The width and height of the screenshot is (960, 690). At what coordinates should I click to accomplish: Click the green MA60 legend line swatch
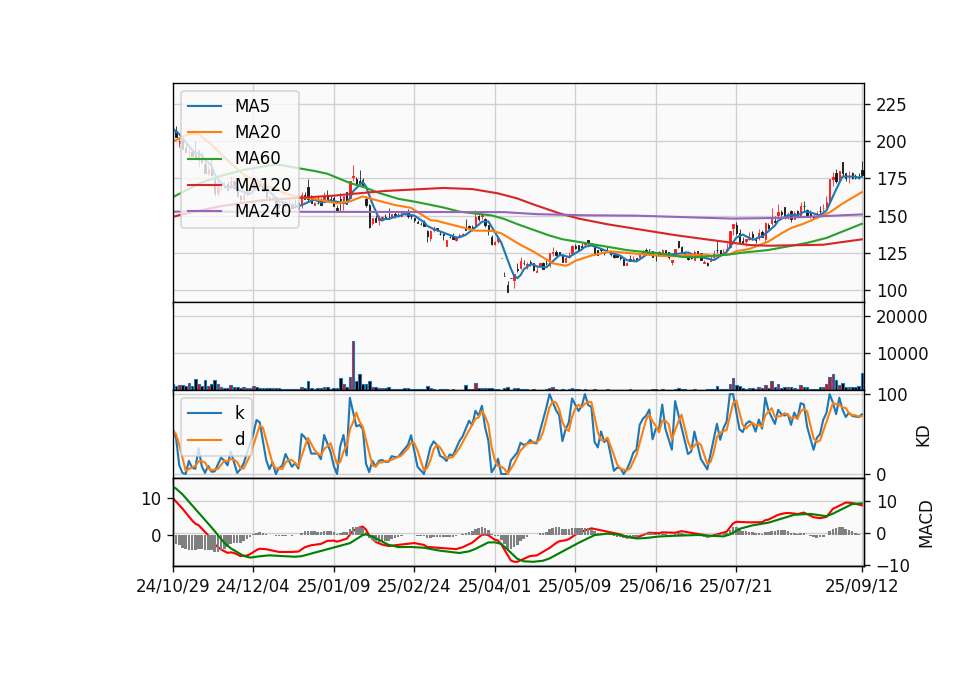pos(204,158)
